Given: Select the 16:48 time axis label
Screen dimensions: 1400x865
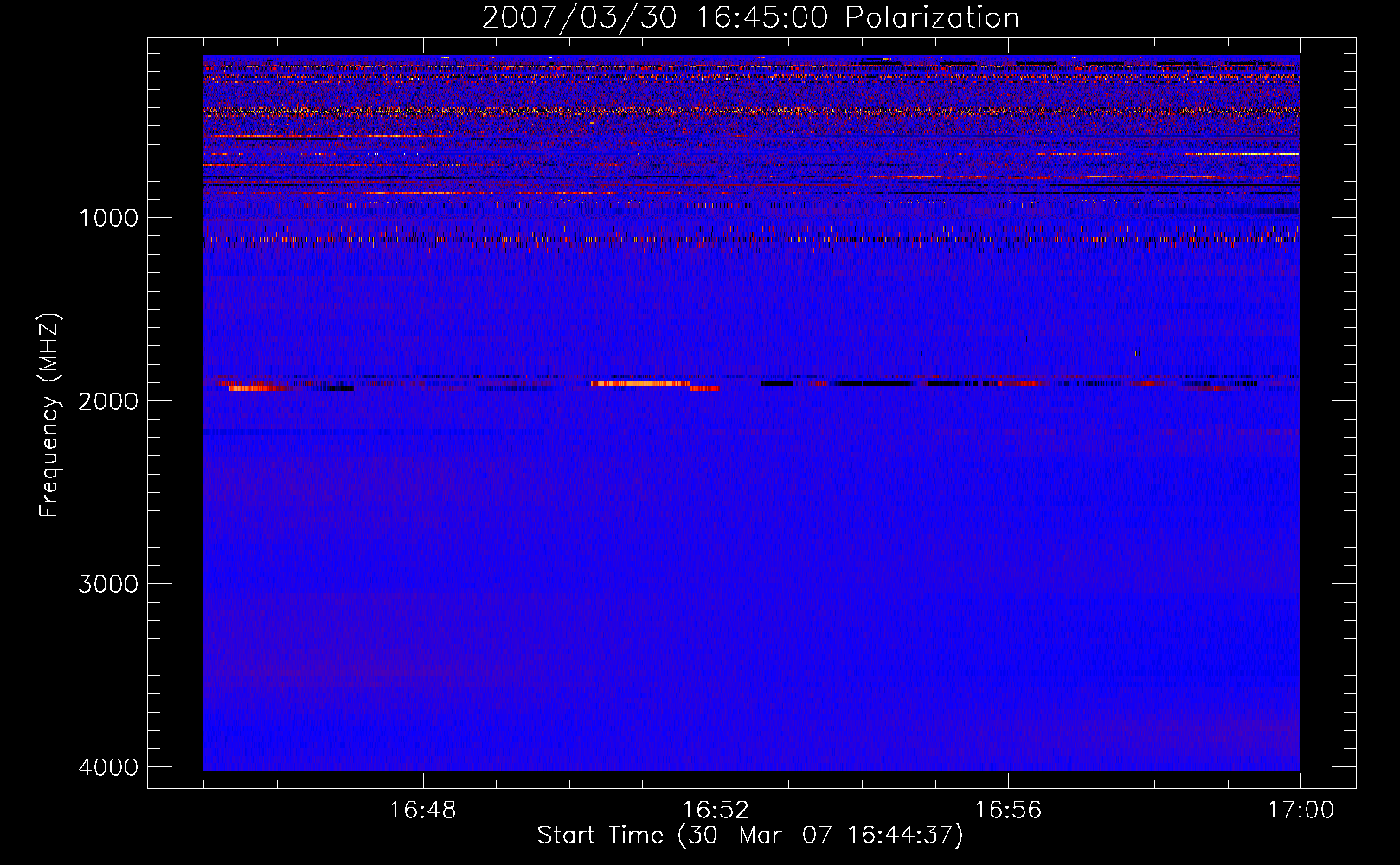Looking at the screenshot, I should [x=422, y=811].
